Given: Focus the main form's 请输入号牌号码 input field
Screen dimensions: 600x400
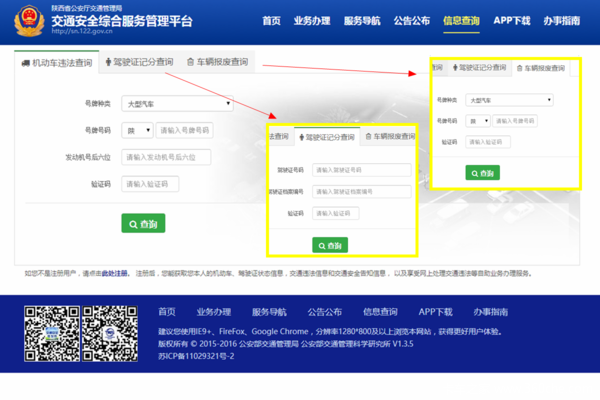Looking at the screenshot, I should 184,131.
